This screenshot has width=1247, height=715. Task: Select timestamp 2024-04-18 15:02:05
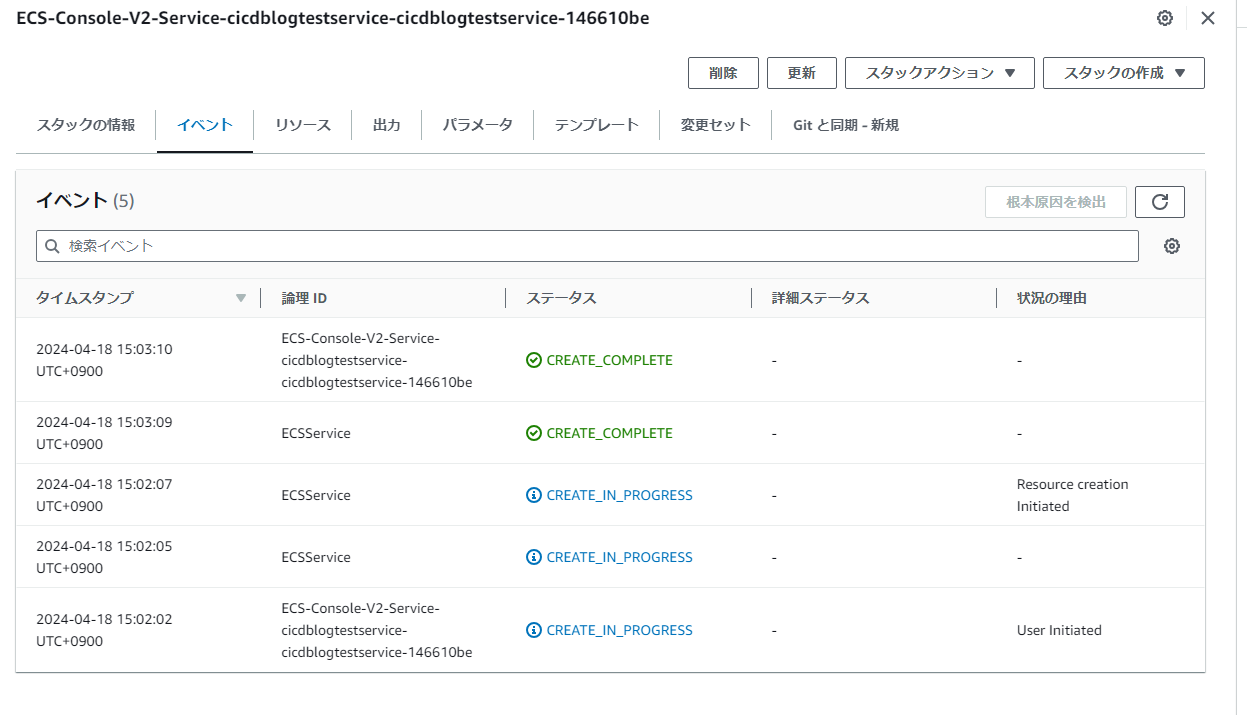click(x=104, y=557)
